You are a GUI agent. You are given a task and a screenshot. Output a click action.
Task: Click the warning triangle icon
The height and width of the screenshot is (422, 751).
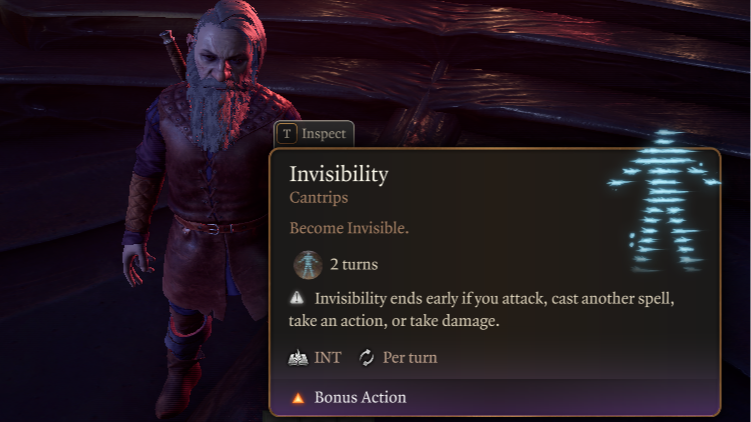pyautogui.click(x=297, y=298)
